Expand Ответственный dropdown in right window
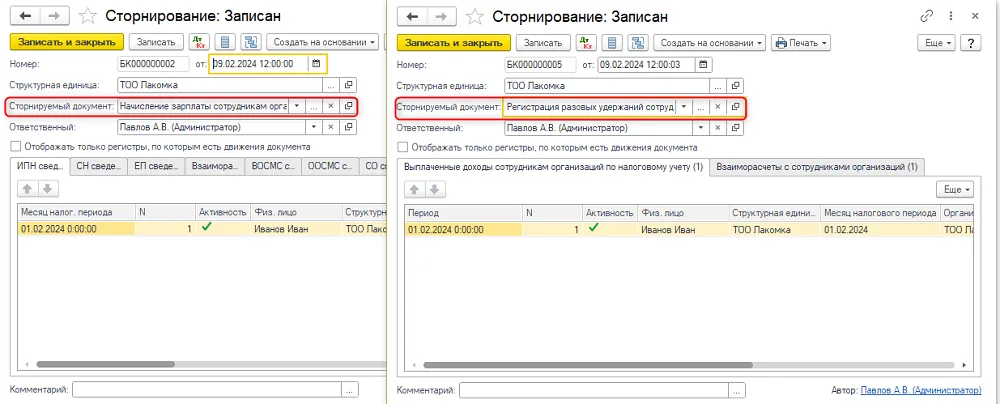 (x=700, y=128)
